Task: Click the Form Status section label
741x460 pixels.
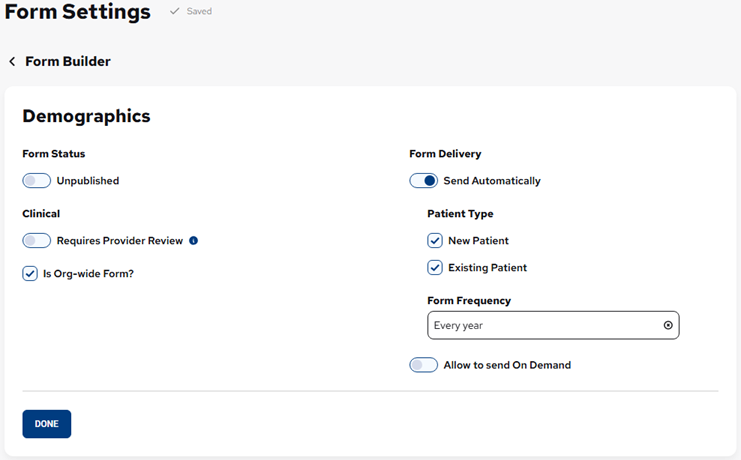Action: (53, 154)
